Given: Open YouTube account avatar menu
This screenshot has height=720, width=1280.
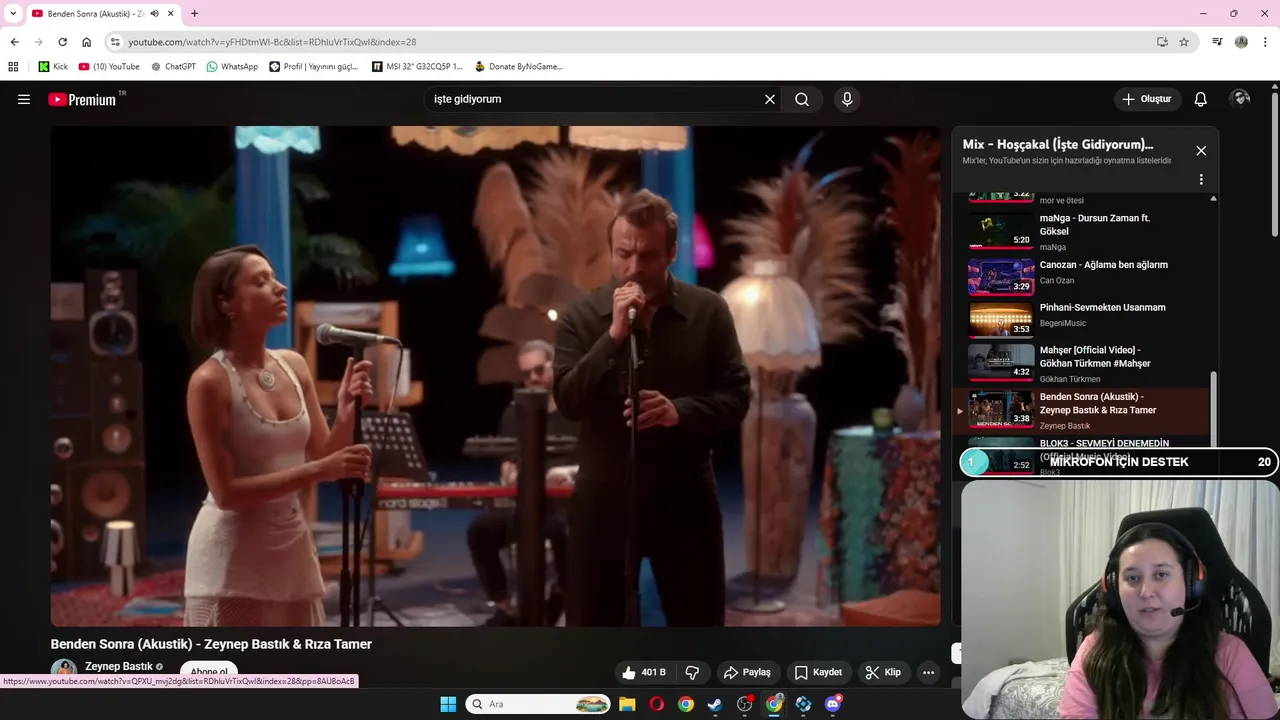Looking at the screenshot, I should [1241, 98].
